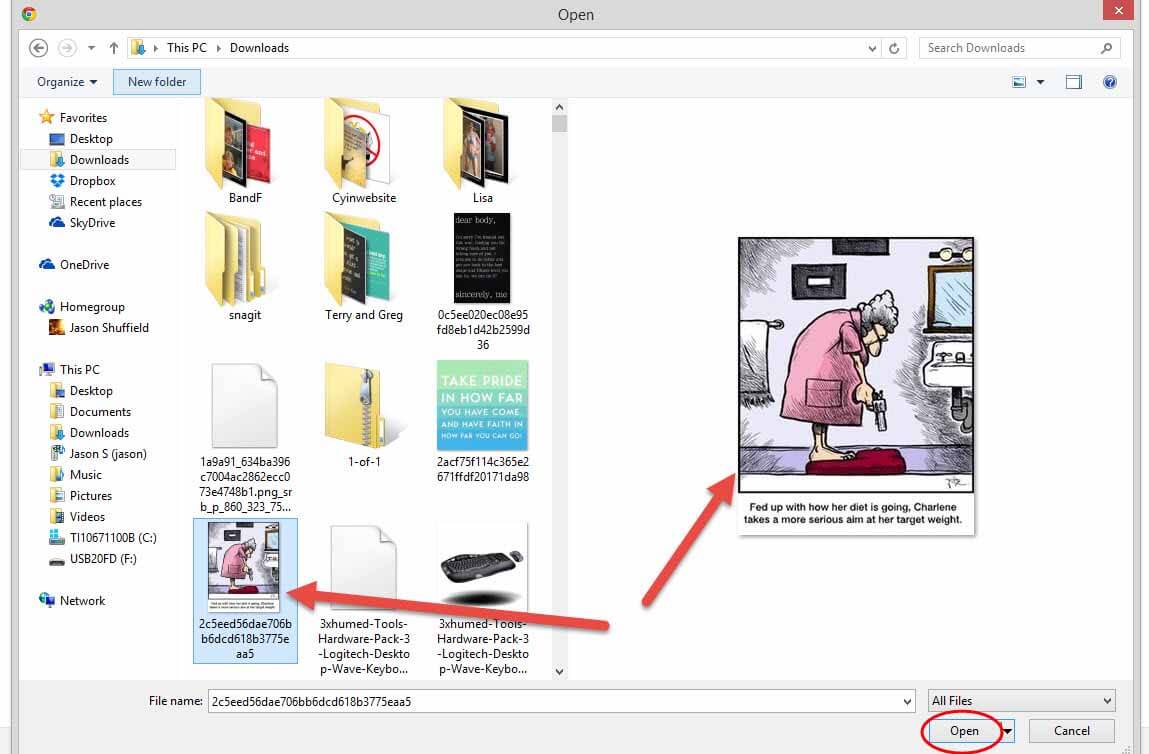Open the view options dropdown arrow
The image size is (1149, 754).
tap(1041, 82)
